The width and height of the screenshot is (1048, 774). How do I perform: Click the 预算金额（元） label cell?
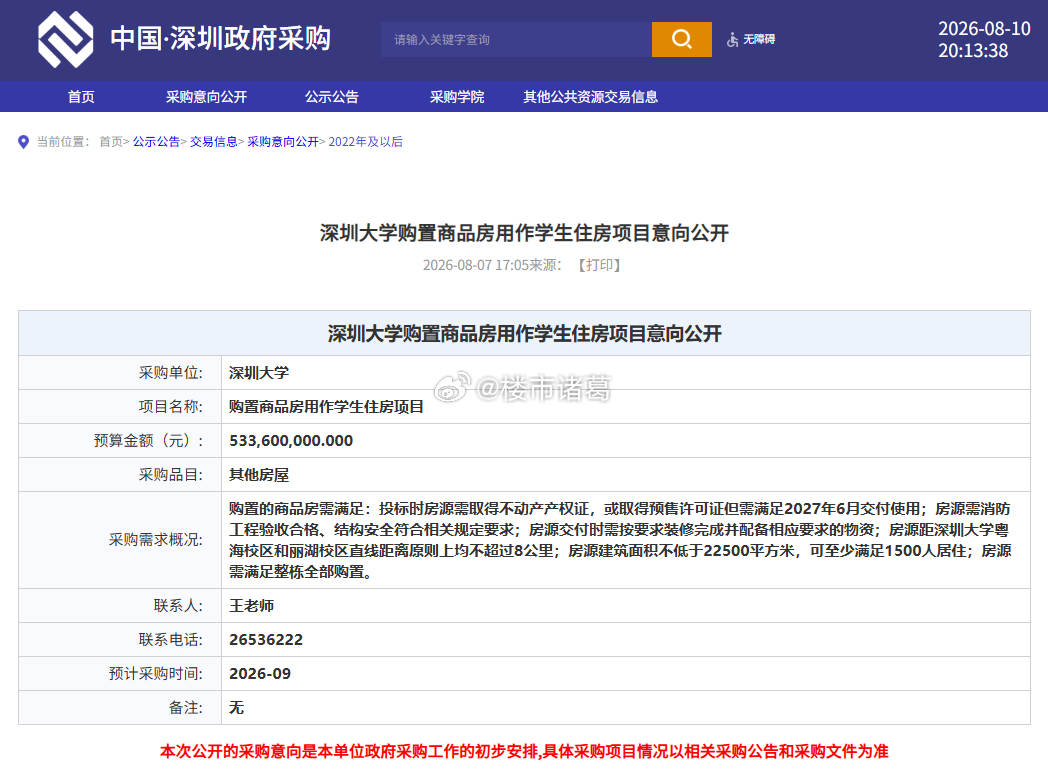pyautogui.click(x=120, y=441)
